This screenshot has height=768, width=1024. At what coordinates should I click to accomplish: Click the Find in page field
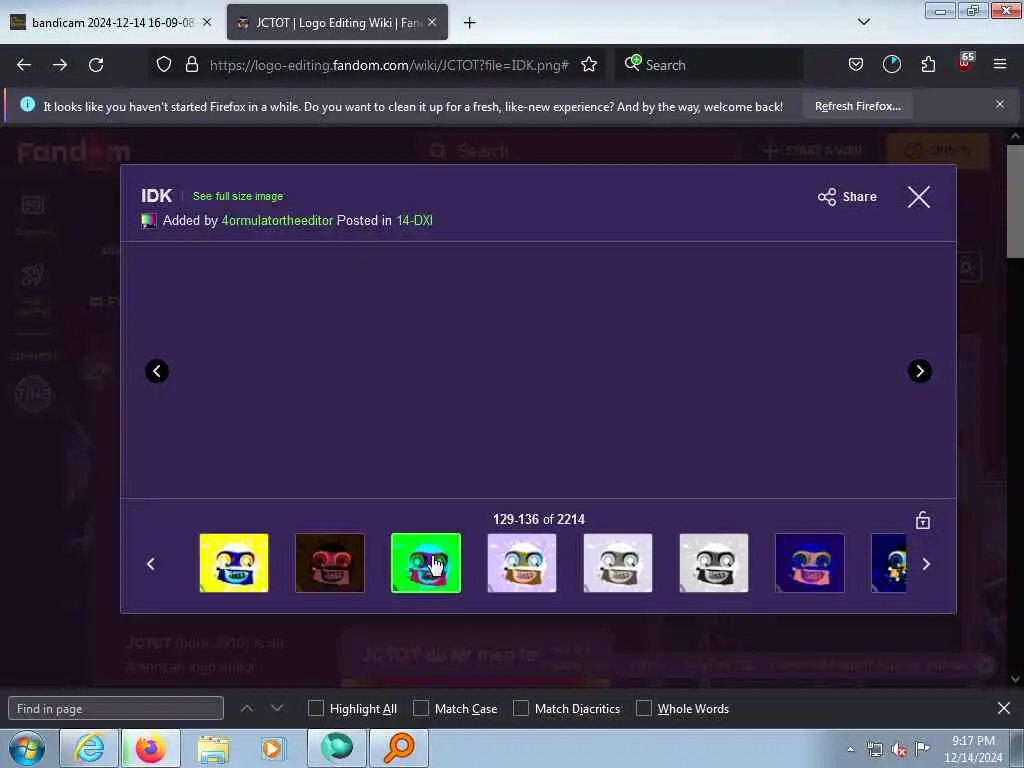(116, 709)
